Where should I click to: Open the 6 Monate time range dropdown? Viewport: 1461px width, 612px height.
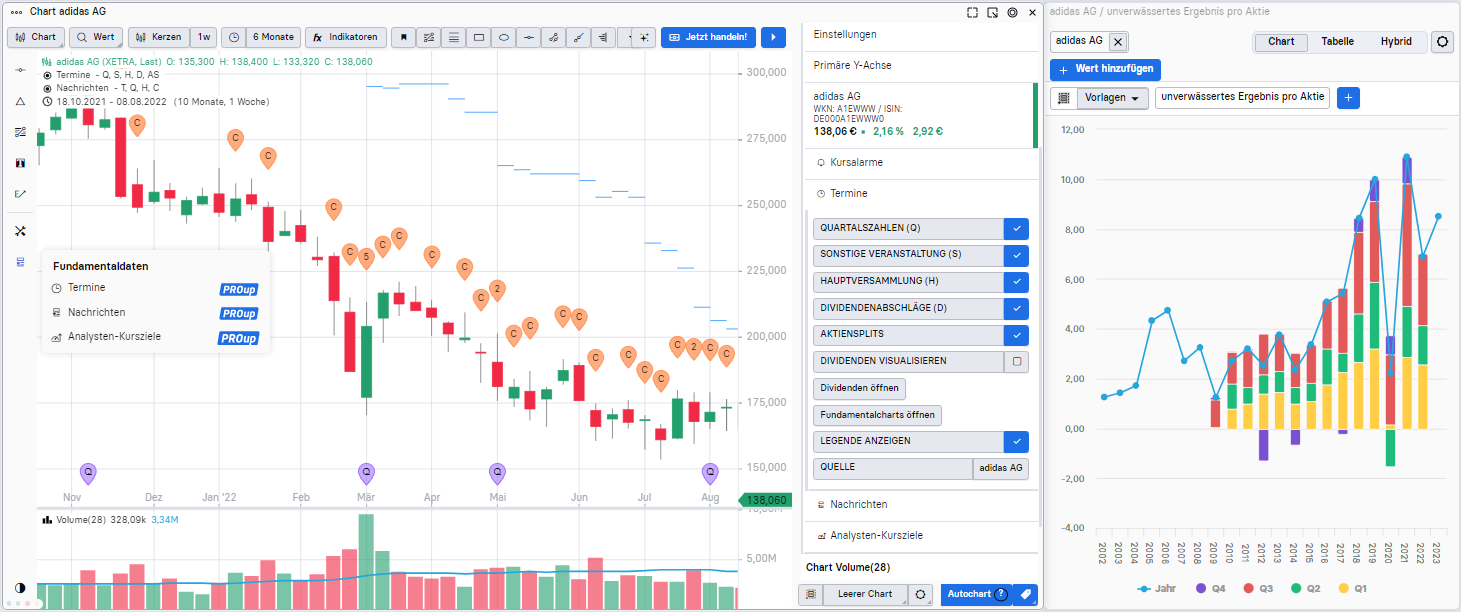coord(273,37)
